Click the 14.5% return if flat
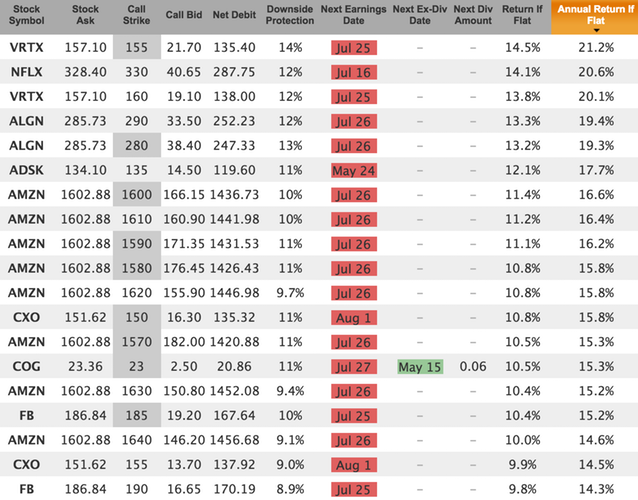This screenshot has width=638, height=500. pos(522,48)
